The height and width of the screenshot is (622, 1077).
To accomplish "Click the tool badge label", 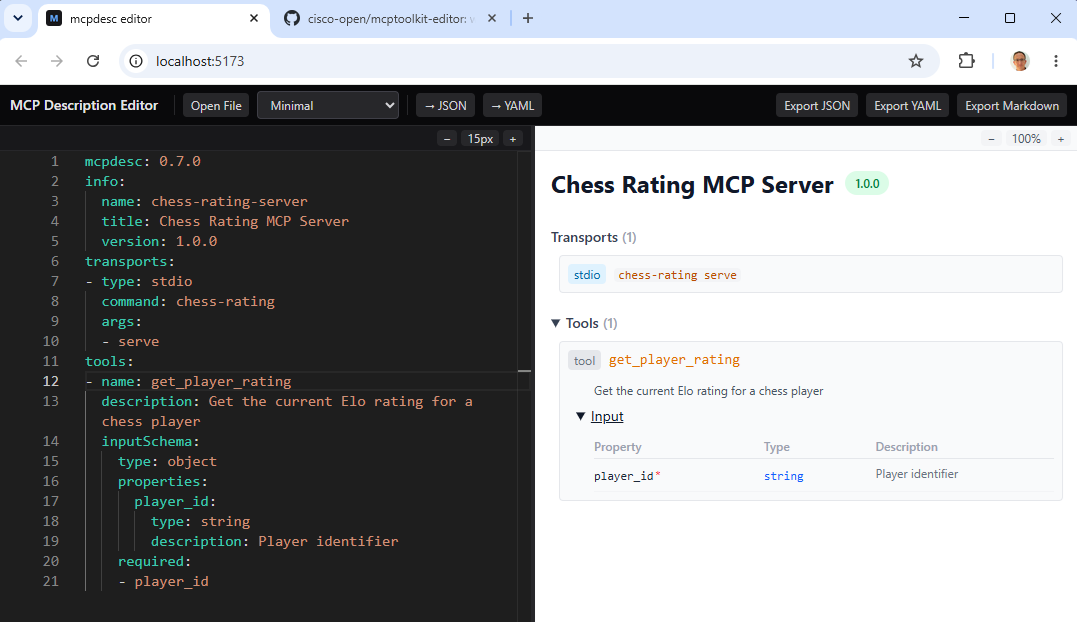I will coord(585,360).
